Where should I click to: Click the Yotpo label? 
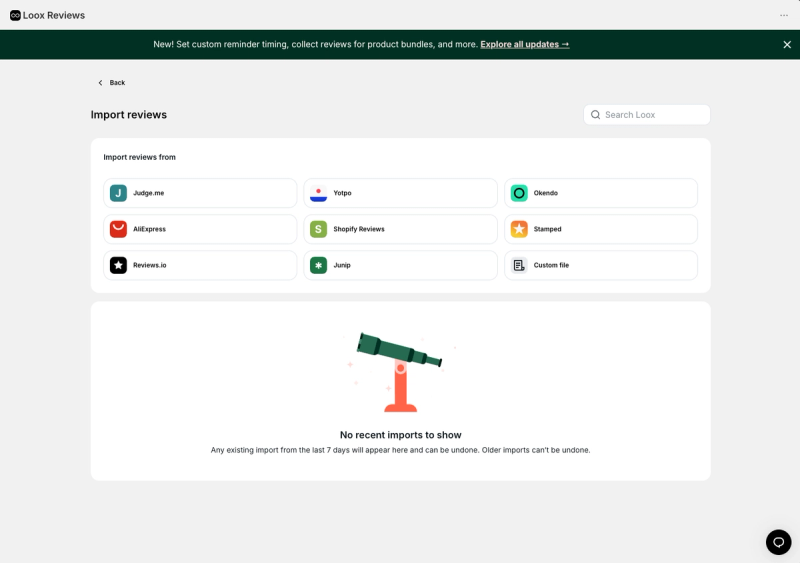click(x=342, y=193)
